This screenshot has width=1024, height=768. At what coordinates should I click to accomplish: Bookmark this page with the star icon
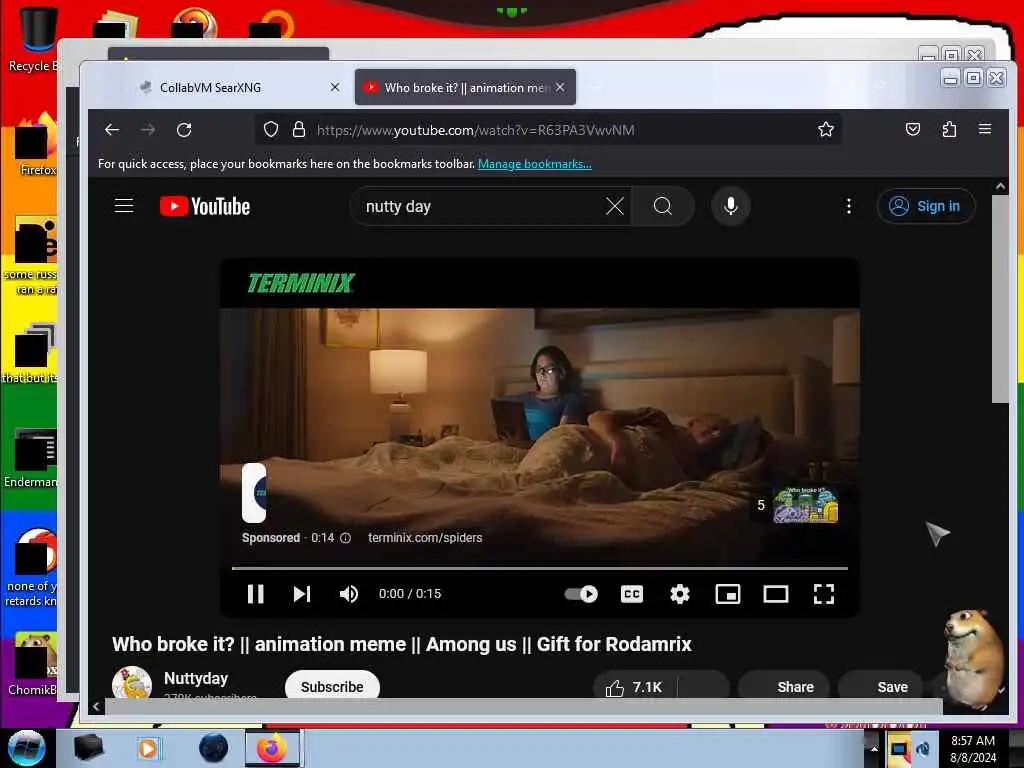pyautogui.click(x=825, y=129)
